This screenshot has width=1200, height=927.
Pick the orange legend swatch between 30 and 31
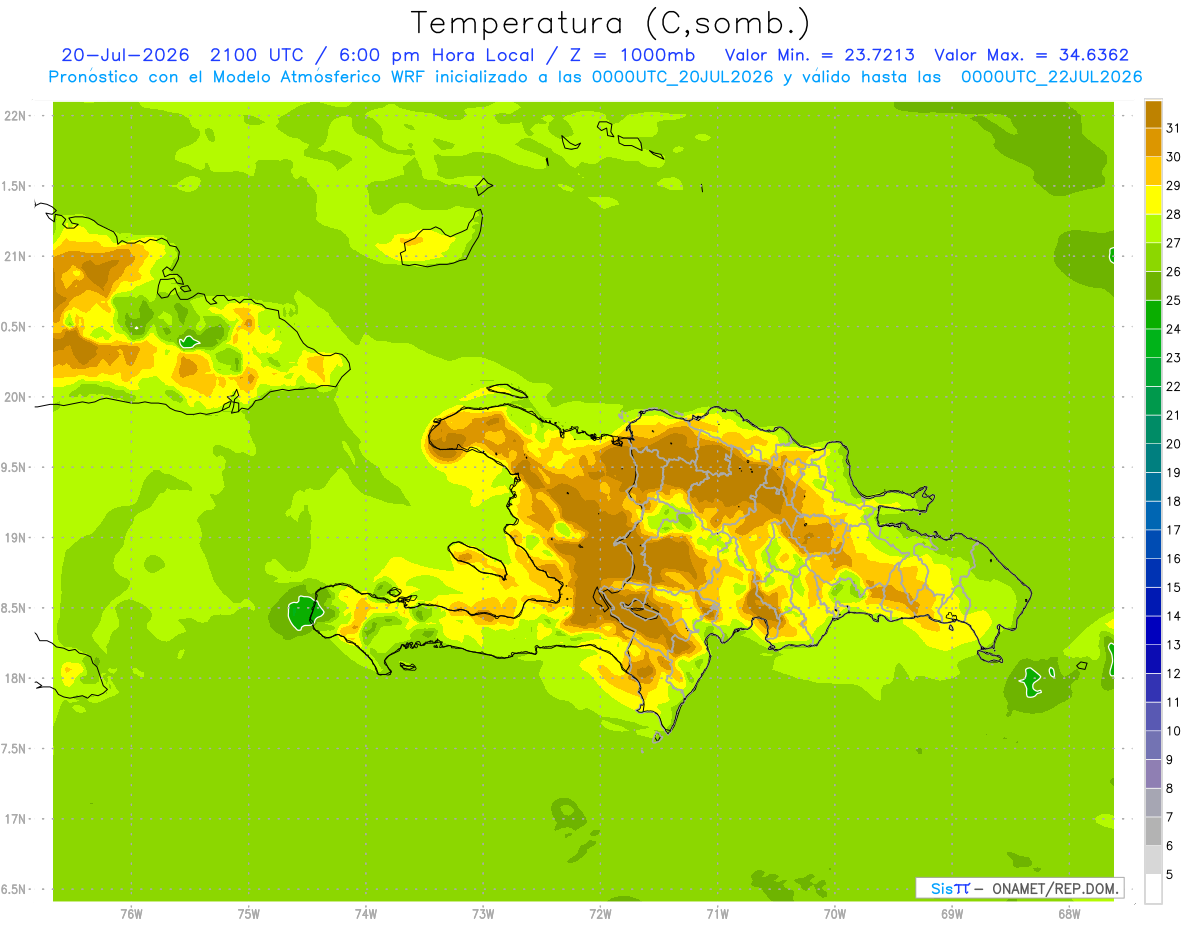tap(1153, 143)
